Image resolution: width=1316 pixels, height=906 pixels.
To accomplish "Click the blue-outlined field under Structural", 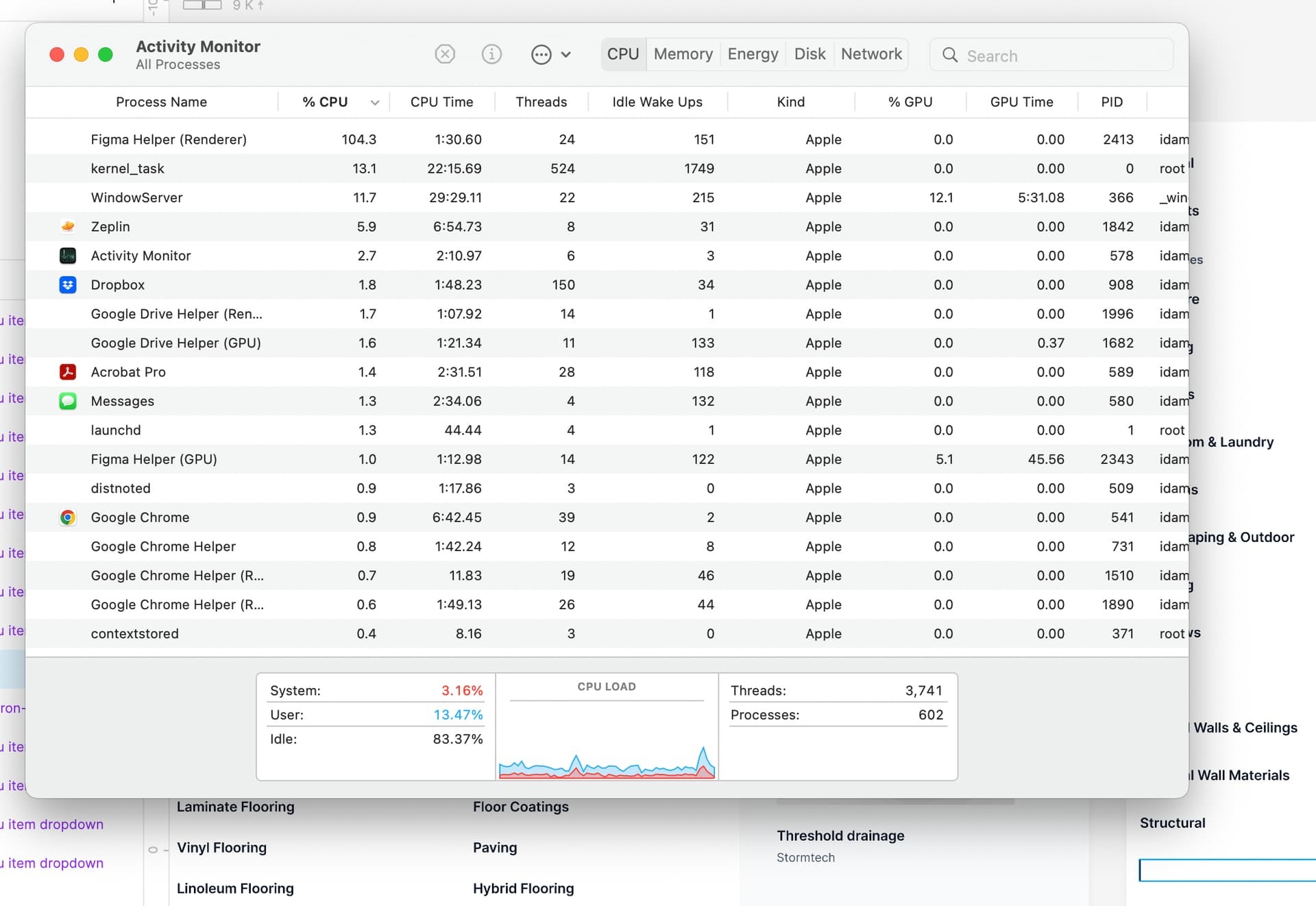I will 1227,870.
